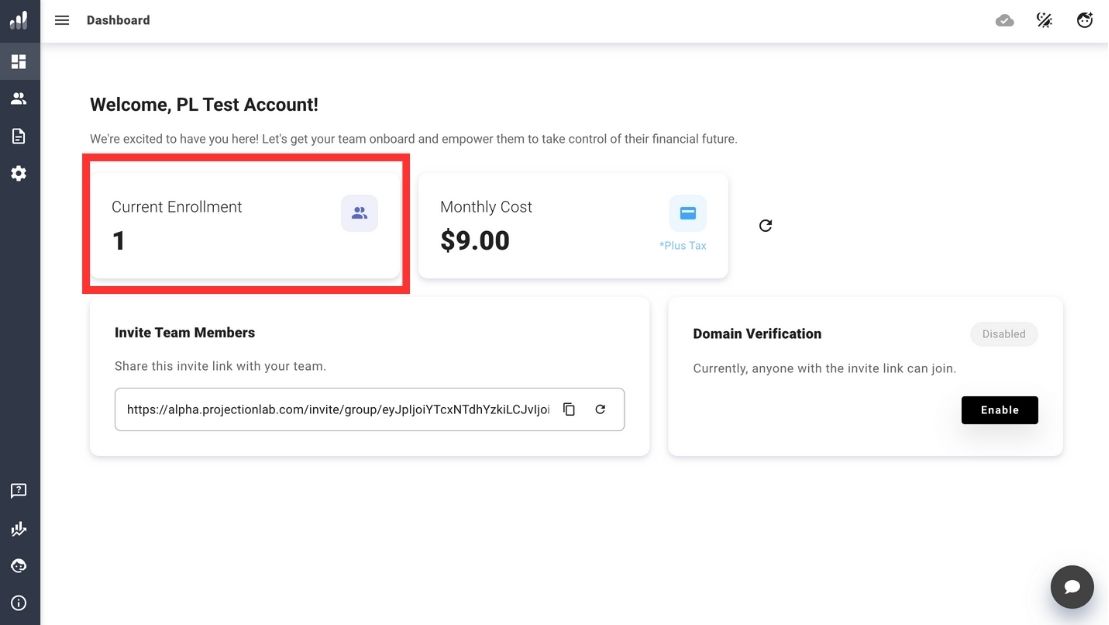Refresh enrollment and cost stats

click(765, 226)
